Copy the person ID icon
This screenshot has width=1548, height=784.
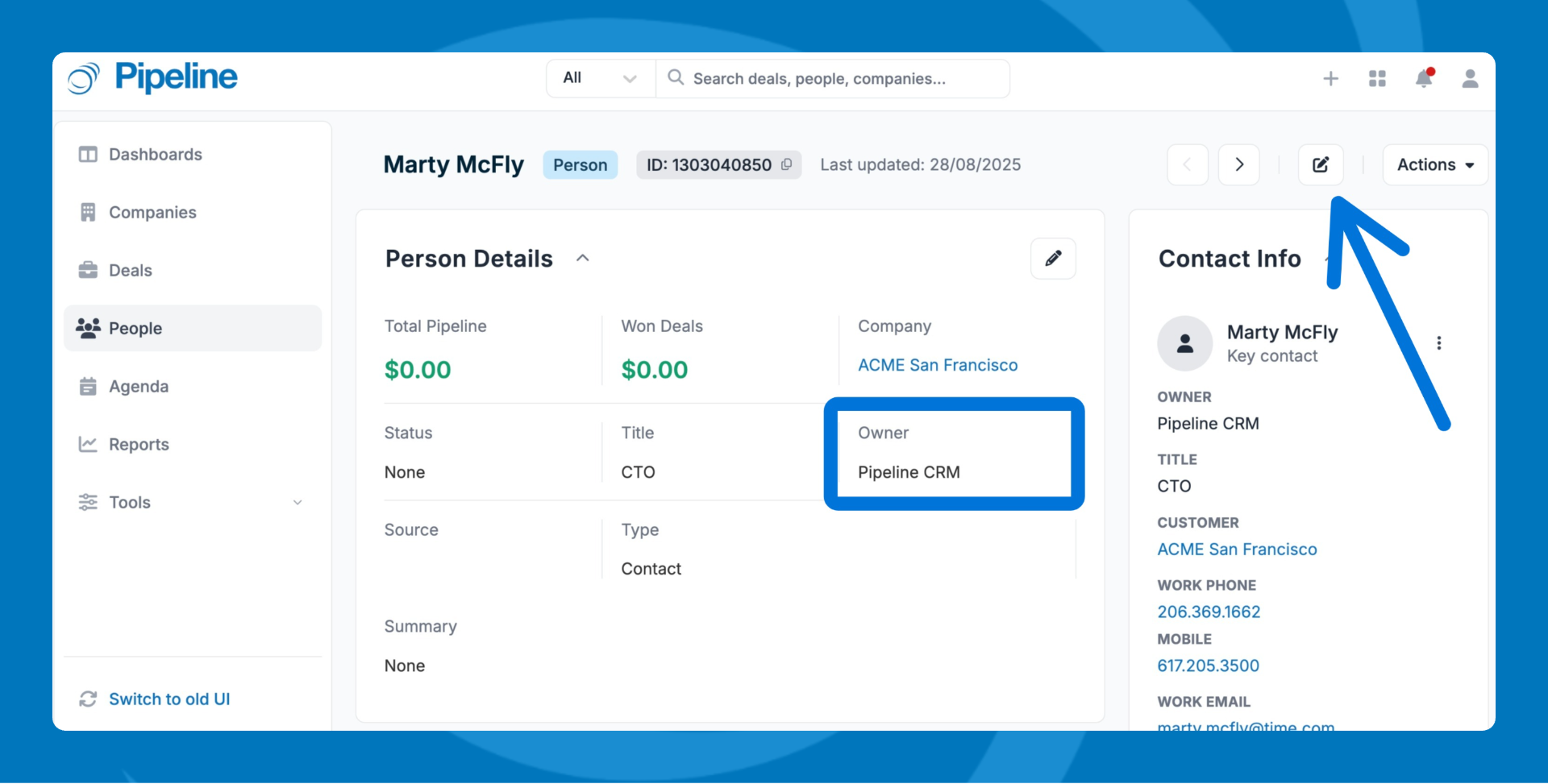click(x=787, y=164)
